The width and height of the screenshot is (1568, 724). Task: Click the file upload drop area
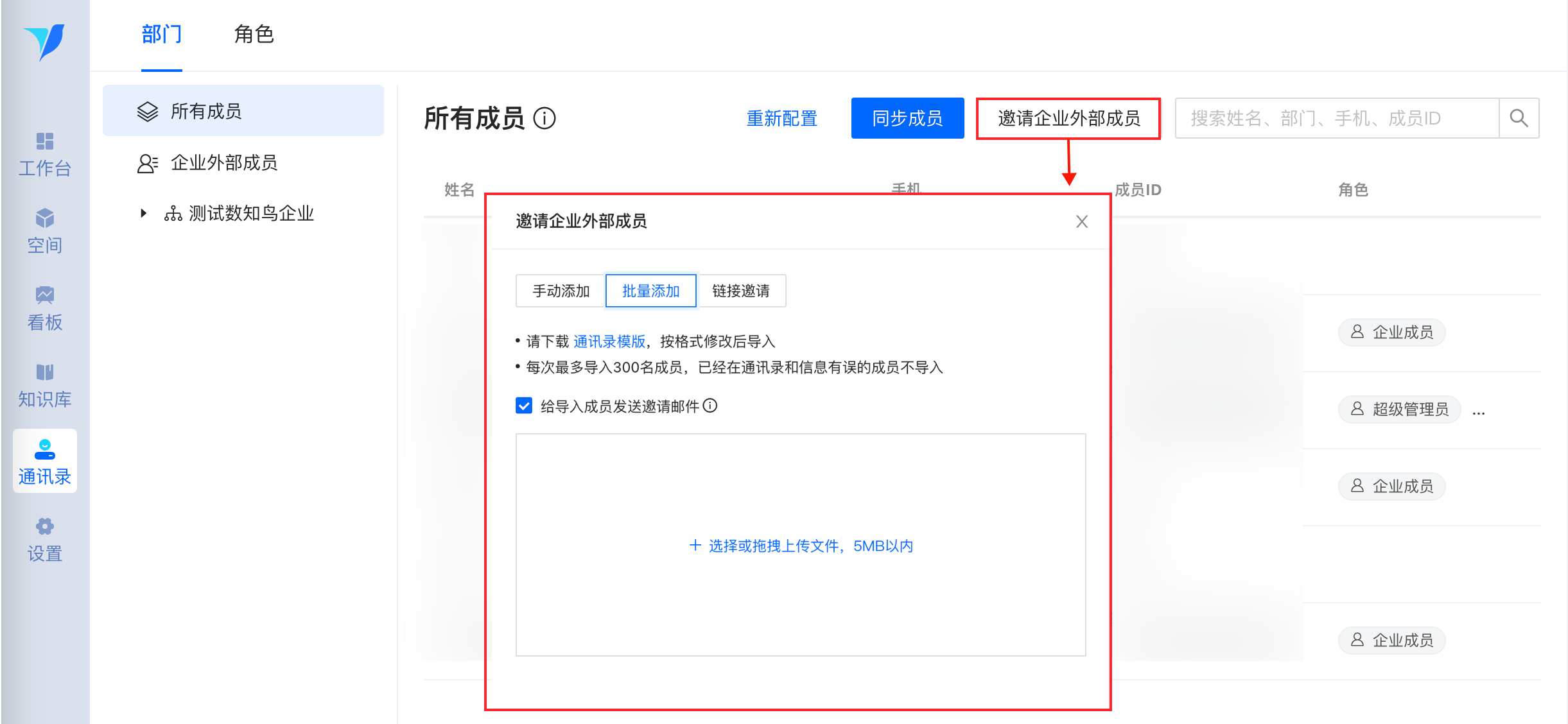tap(800, 545)
